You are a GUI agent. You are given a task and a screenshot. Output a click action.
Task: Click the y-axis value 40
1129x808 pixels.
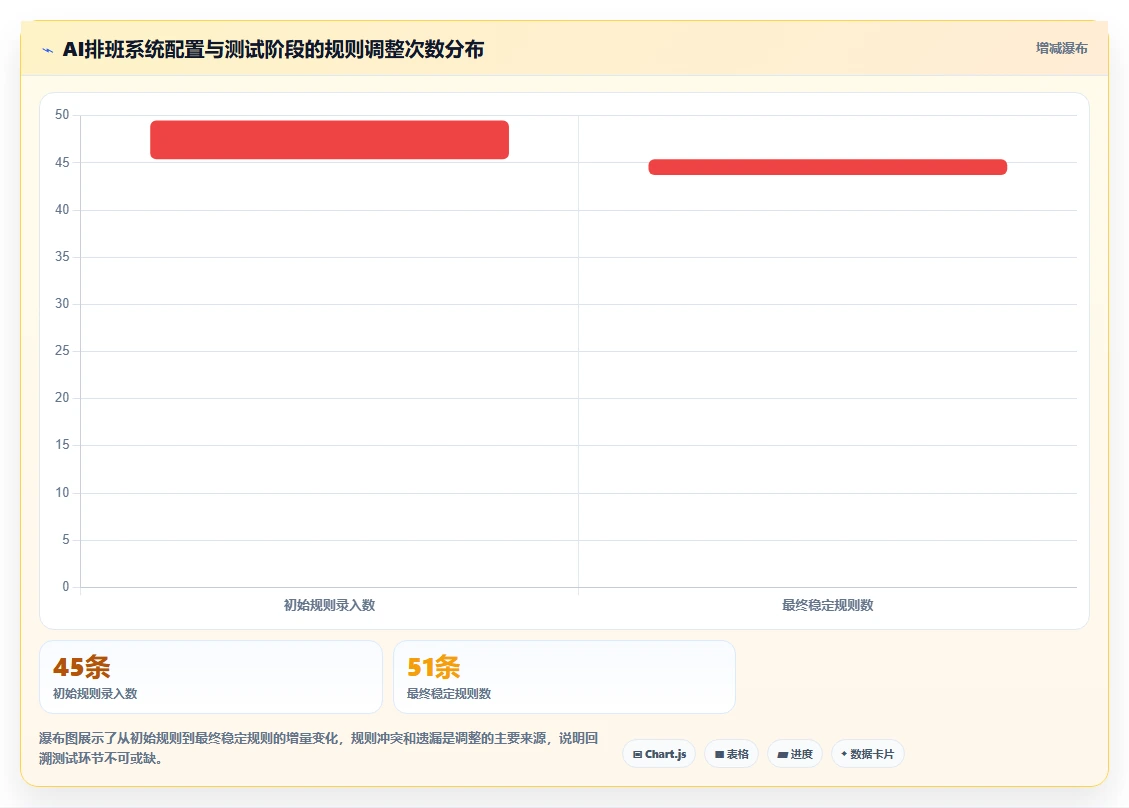(62, 210)
